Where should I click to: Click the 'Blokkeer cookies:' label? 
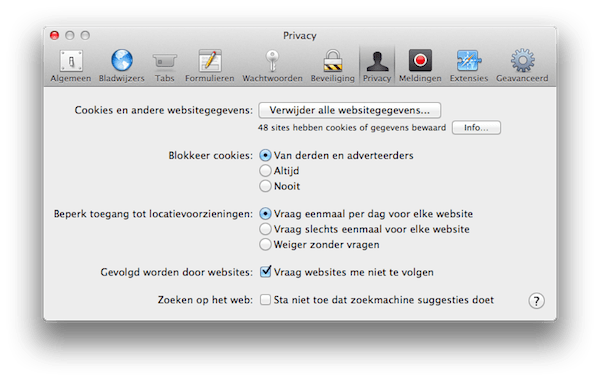click(x=210, y=155)
